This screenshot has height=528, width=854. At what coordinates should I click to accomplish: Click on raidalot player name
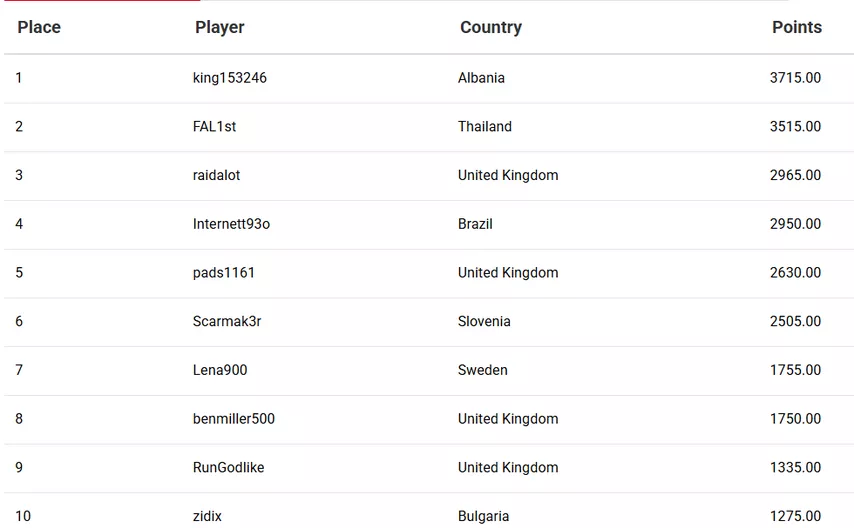click(217, 175)
